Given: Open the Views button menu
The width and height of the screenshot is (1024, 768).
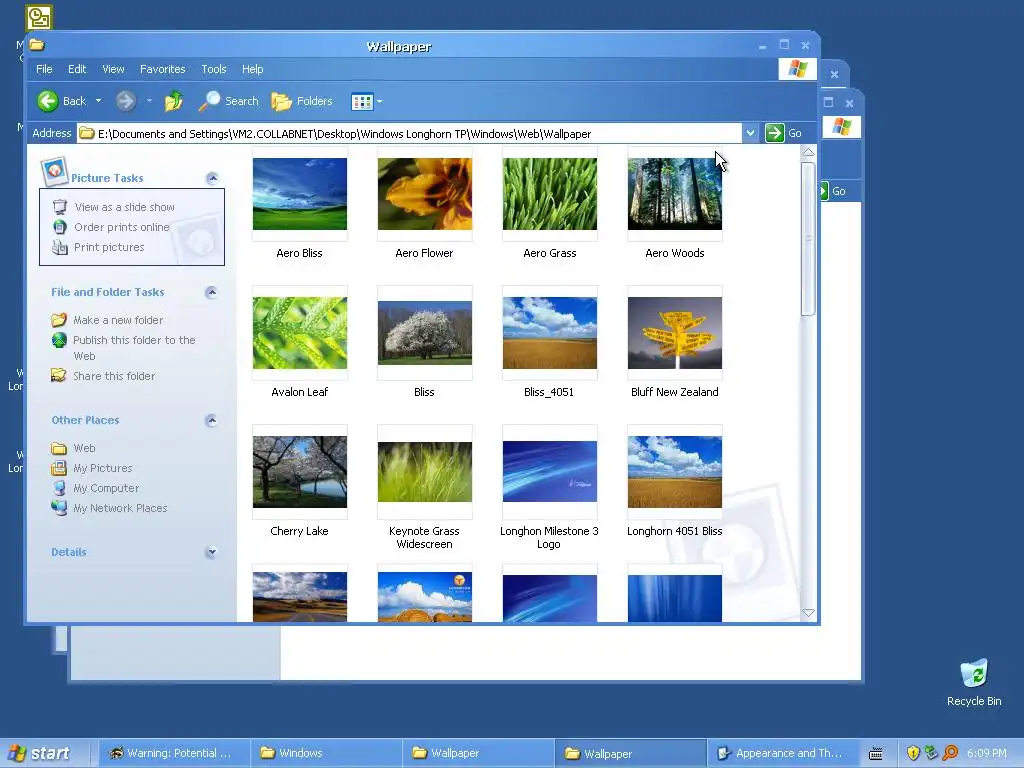Looking at the screenshot, I should click(366, 101).
